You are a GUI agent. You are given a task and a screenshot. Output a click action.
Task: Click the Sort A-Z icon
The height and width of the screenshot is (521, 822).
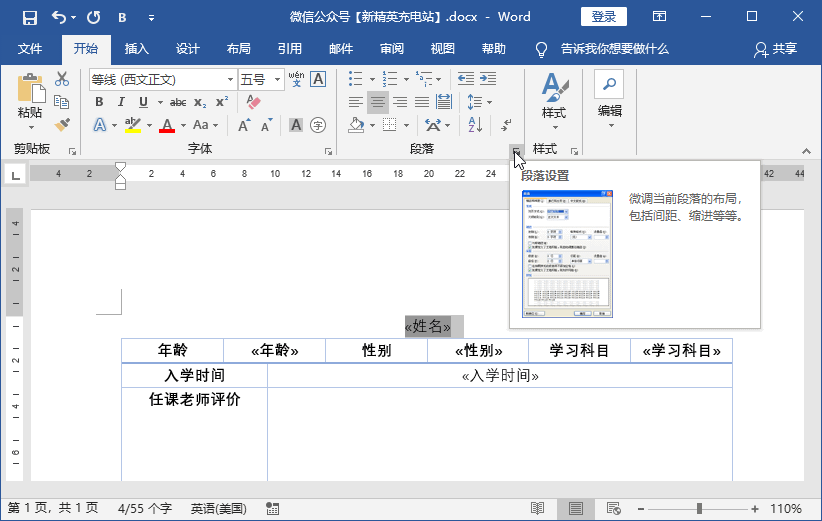pos(475,125)
